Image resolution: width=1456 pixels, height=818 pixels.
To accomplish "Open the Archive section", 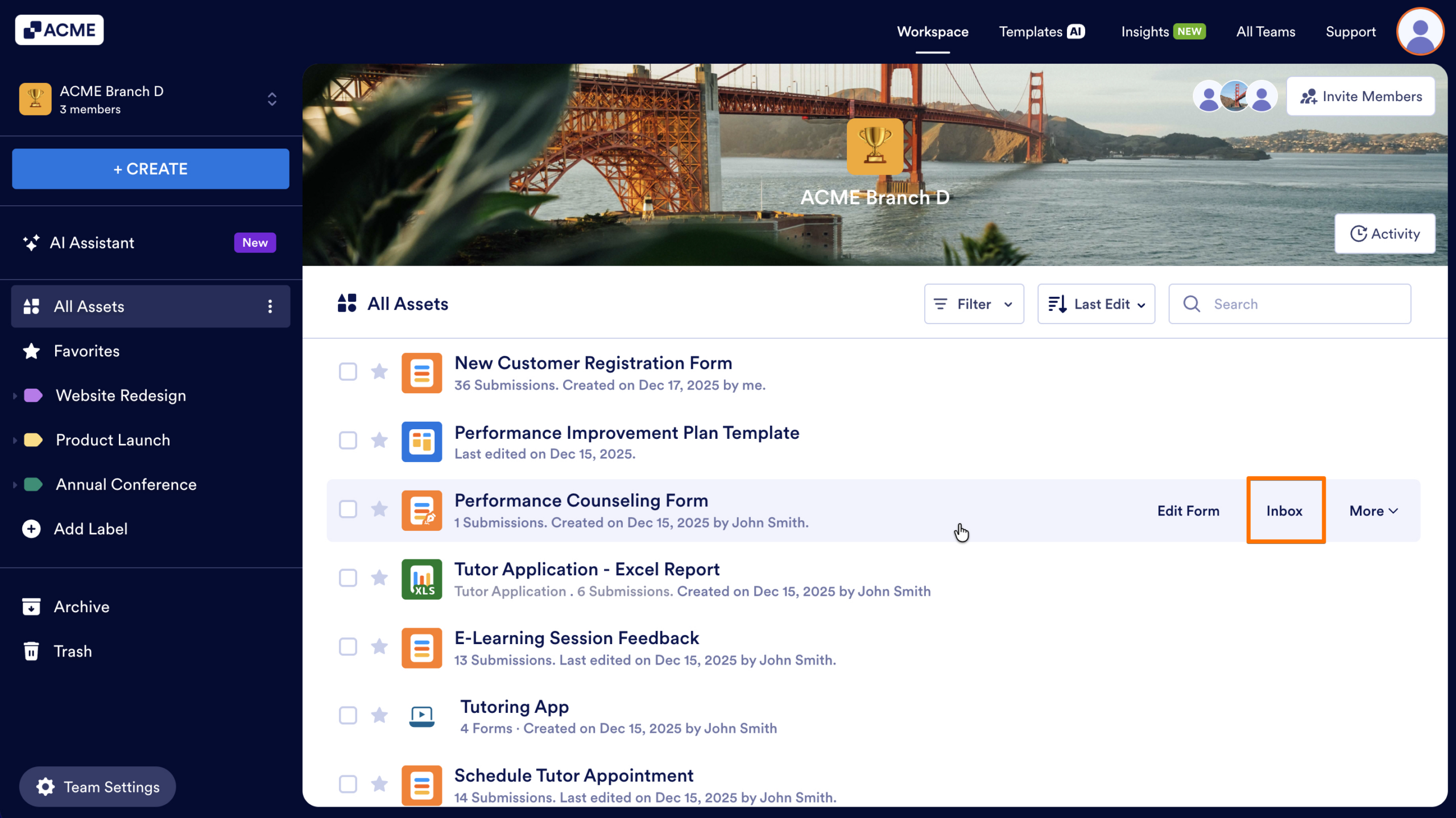I will (x=81, y=607).
